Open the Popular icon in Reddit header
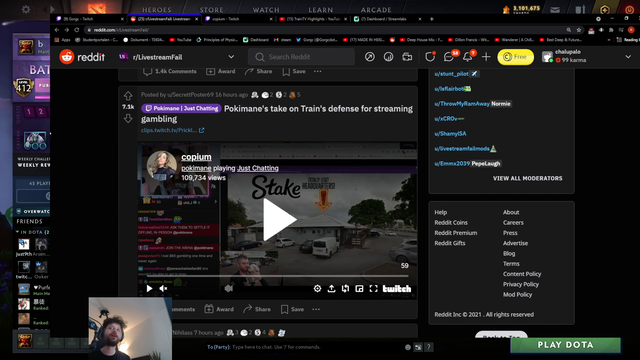Screen dimensions: 640x360 click(370, 57)
